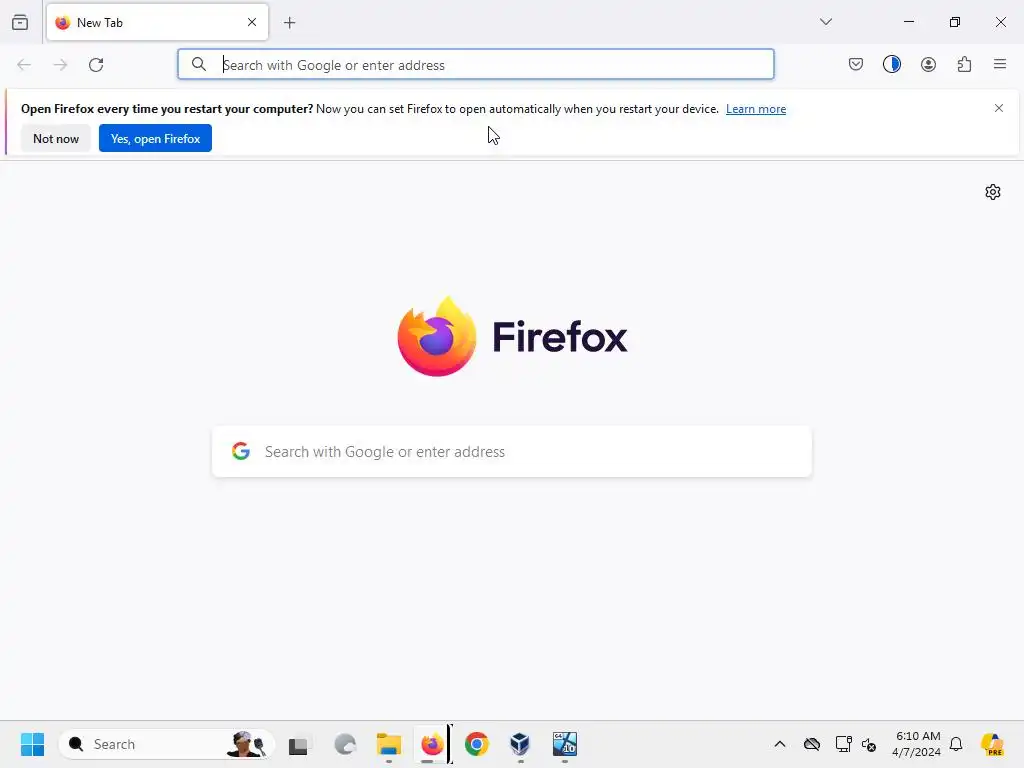Open the hamburger application menu
This screenshot has width=1024, height=768.
click(1000, 64)
